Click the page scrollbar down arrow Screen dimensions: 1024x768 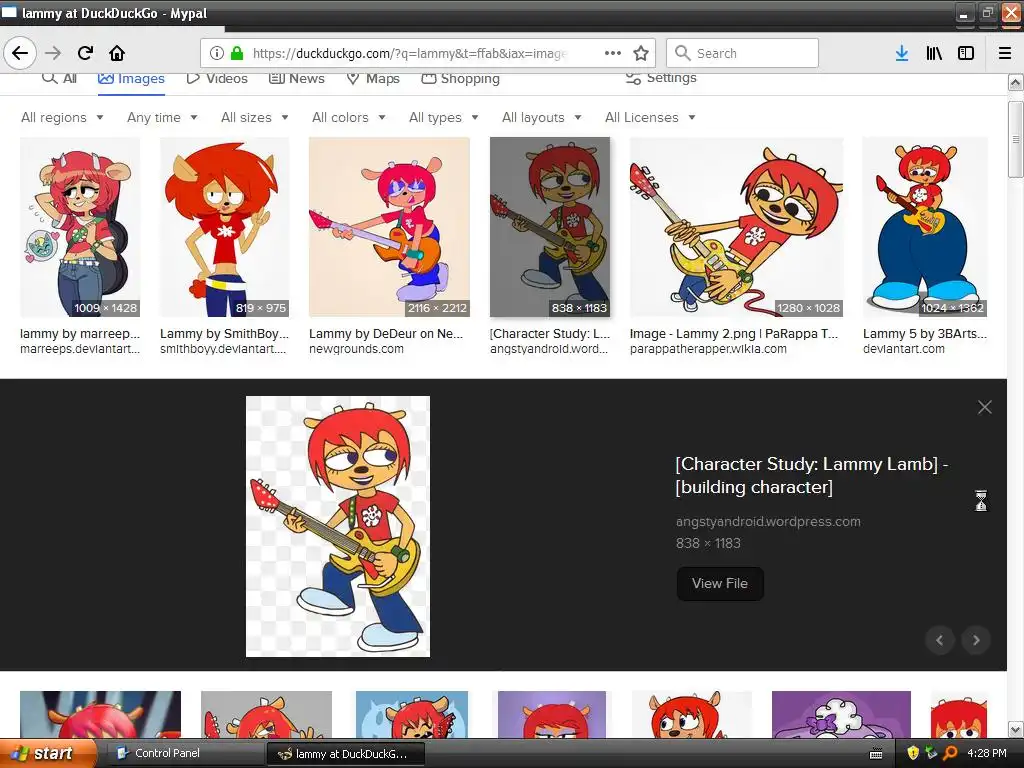(1015, 729)
